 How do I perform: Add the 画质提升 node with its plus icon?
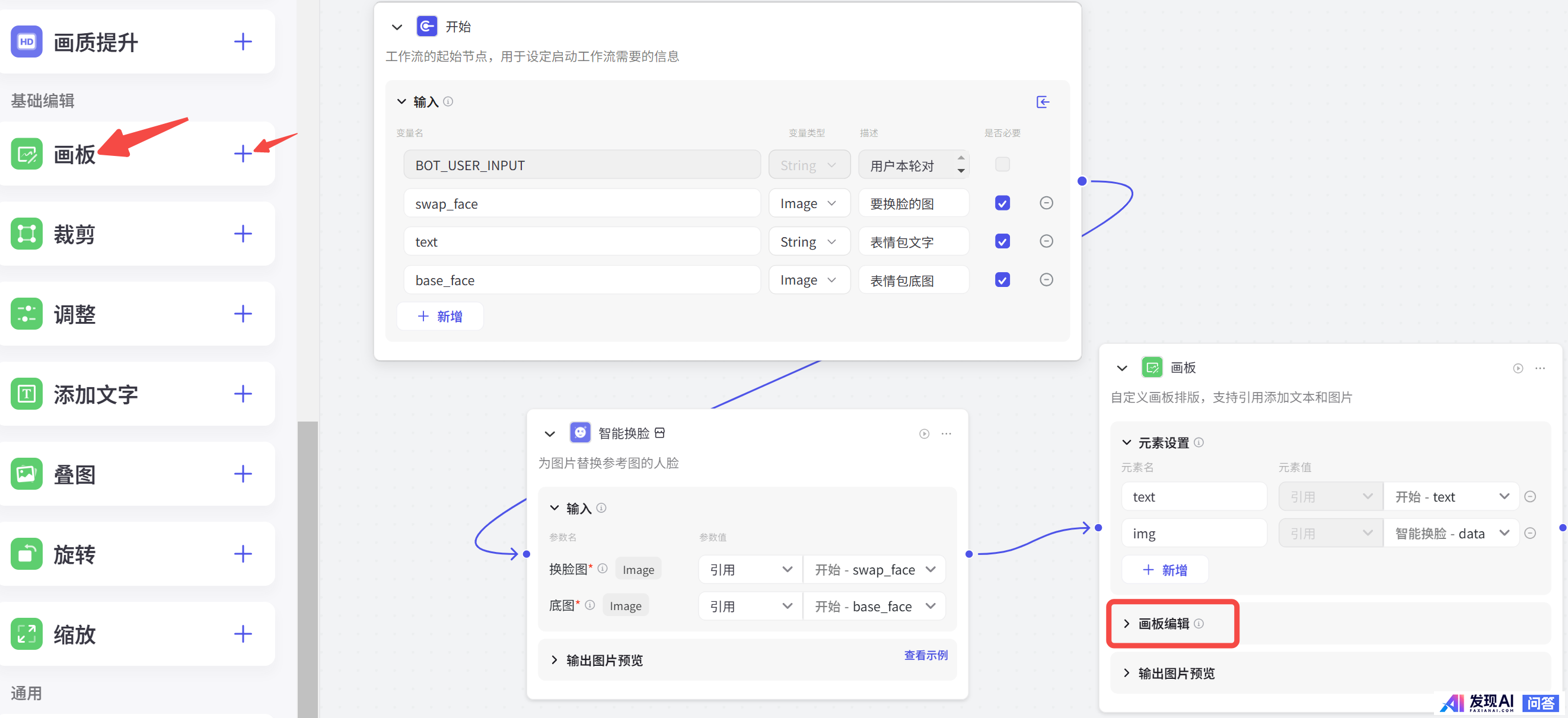coord(243,42)
